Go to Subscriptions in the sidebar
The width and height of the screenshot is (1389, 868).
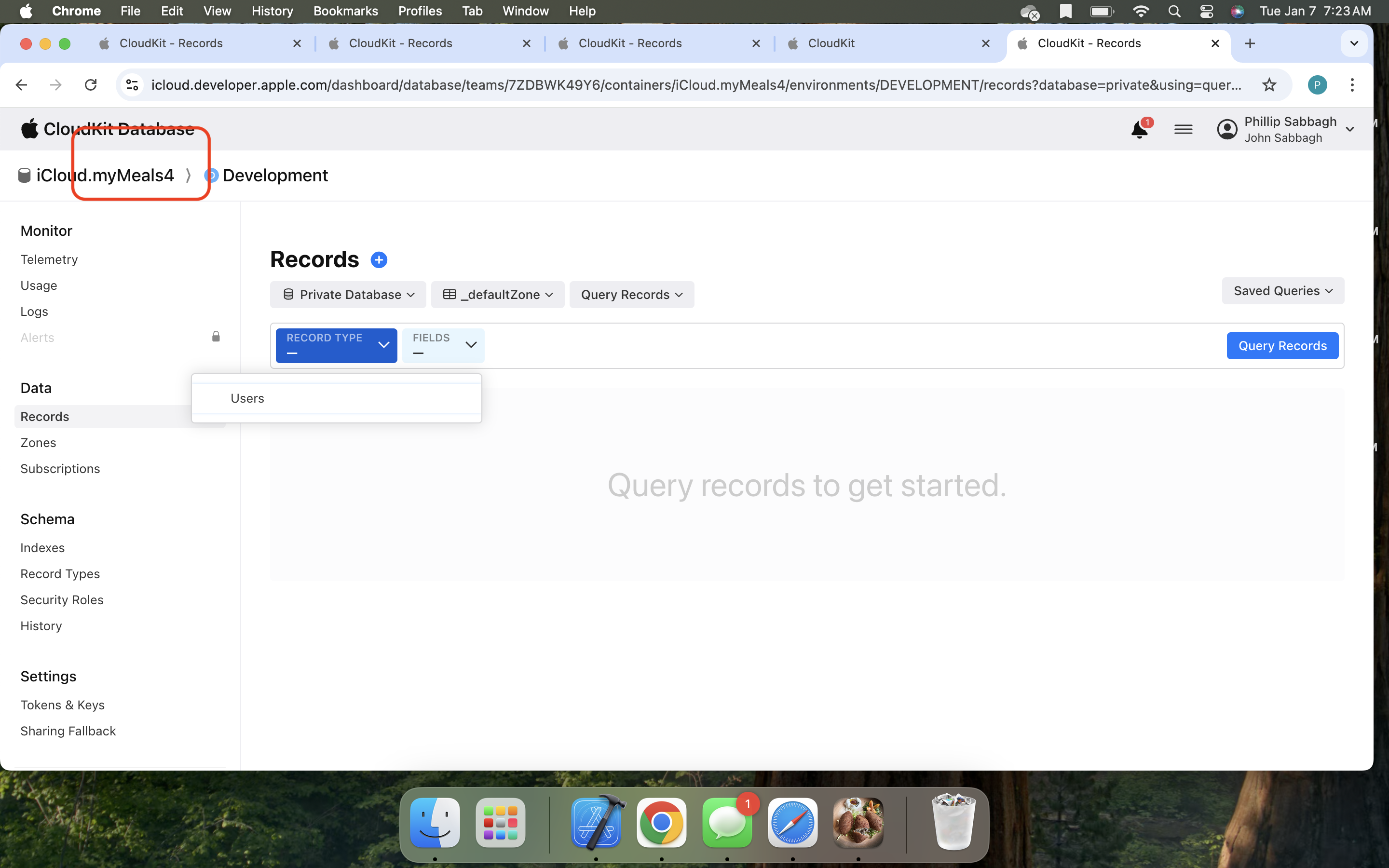click(60, 469)
